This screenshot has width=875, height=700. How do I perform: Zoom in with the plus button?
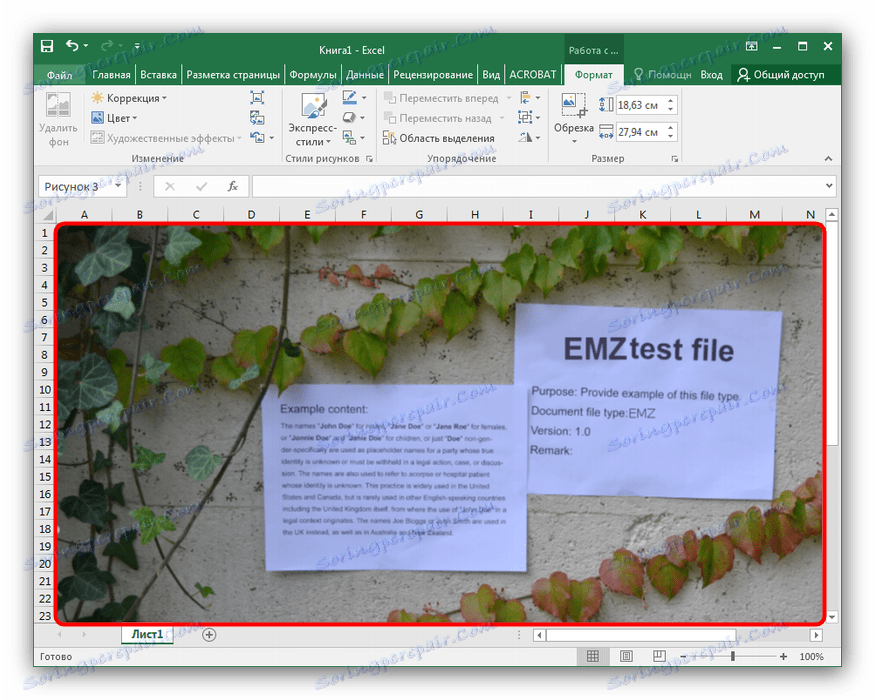pyautogui.click(x=783, y=656)
